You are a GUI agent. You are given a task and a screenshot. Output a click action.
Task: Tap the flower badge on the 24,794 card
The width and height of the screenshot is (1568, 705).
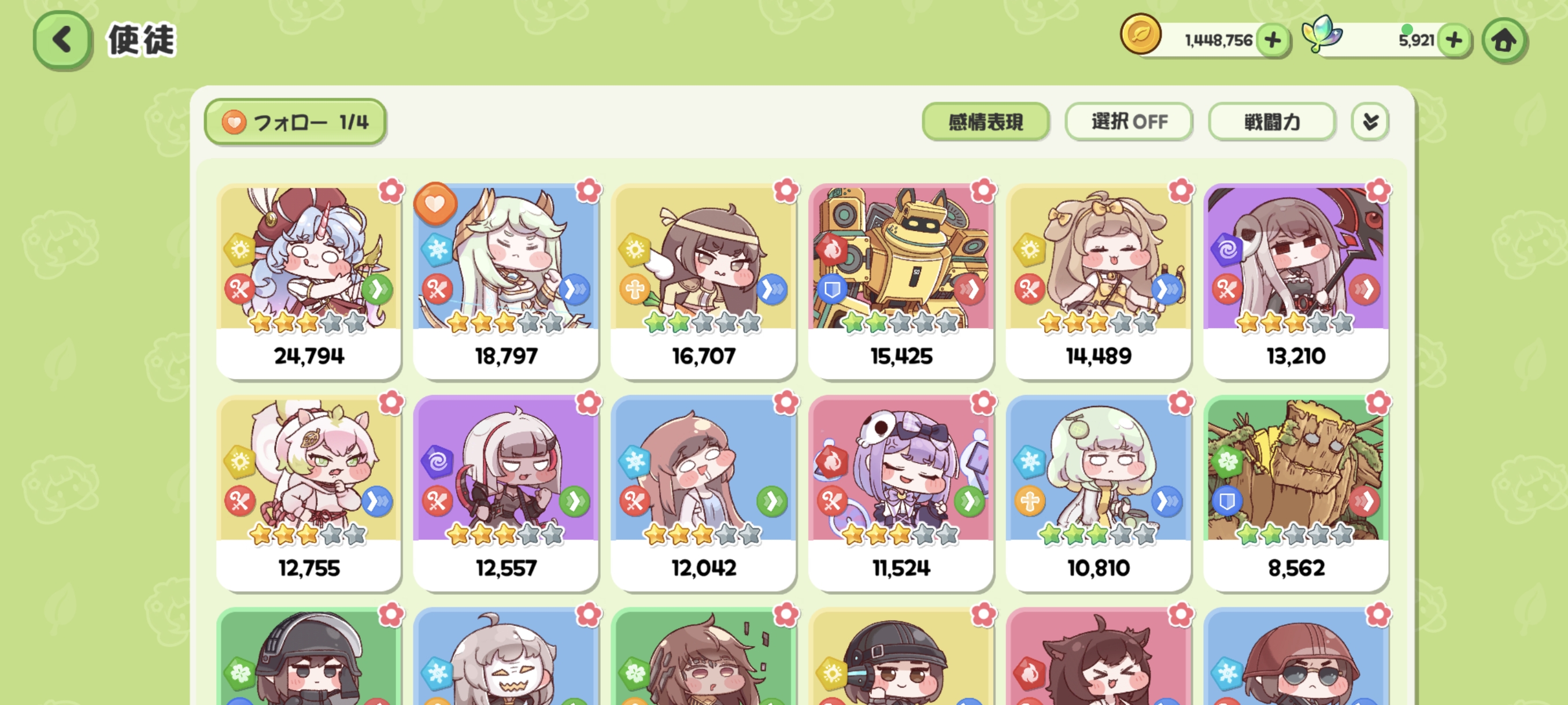click(391, 190)
